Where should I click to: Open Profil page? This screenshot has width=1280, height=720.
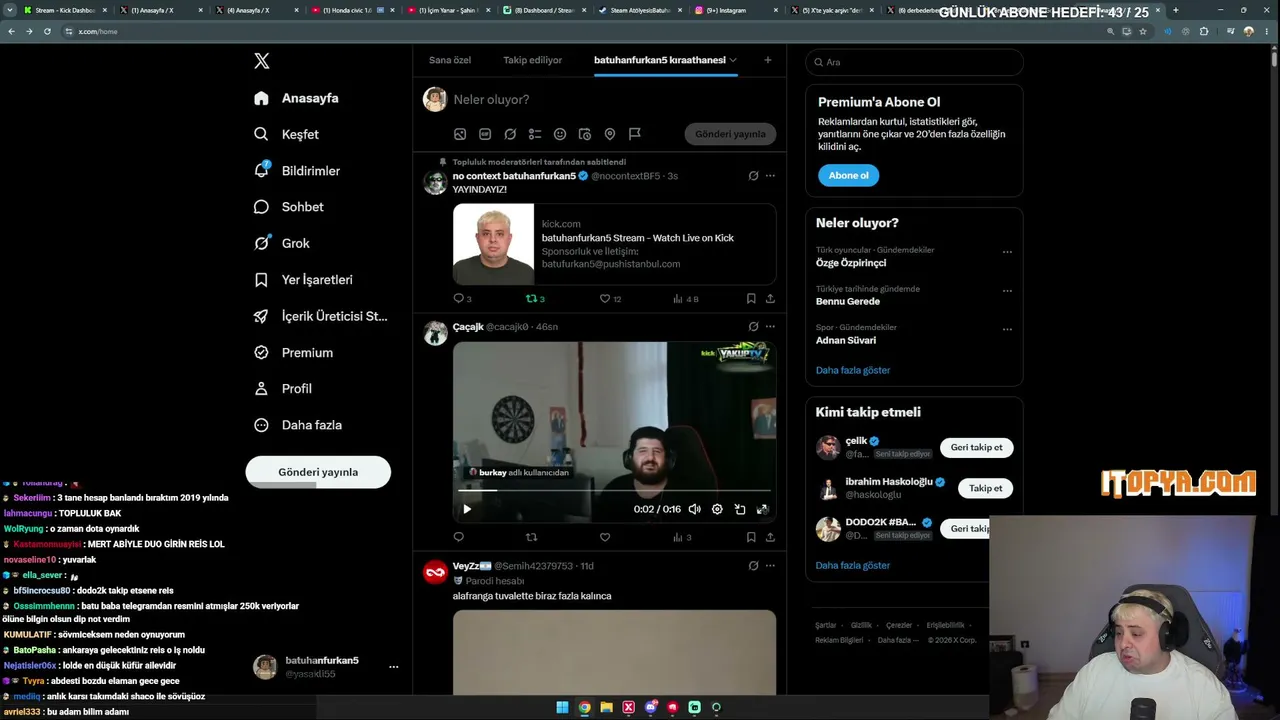[x=283, y=388]
